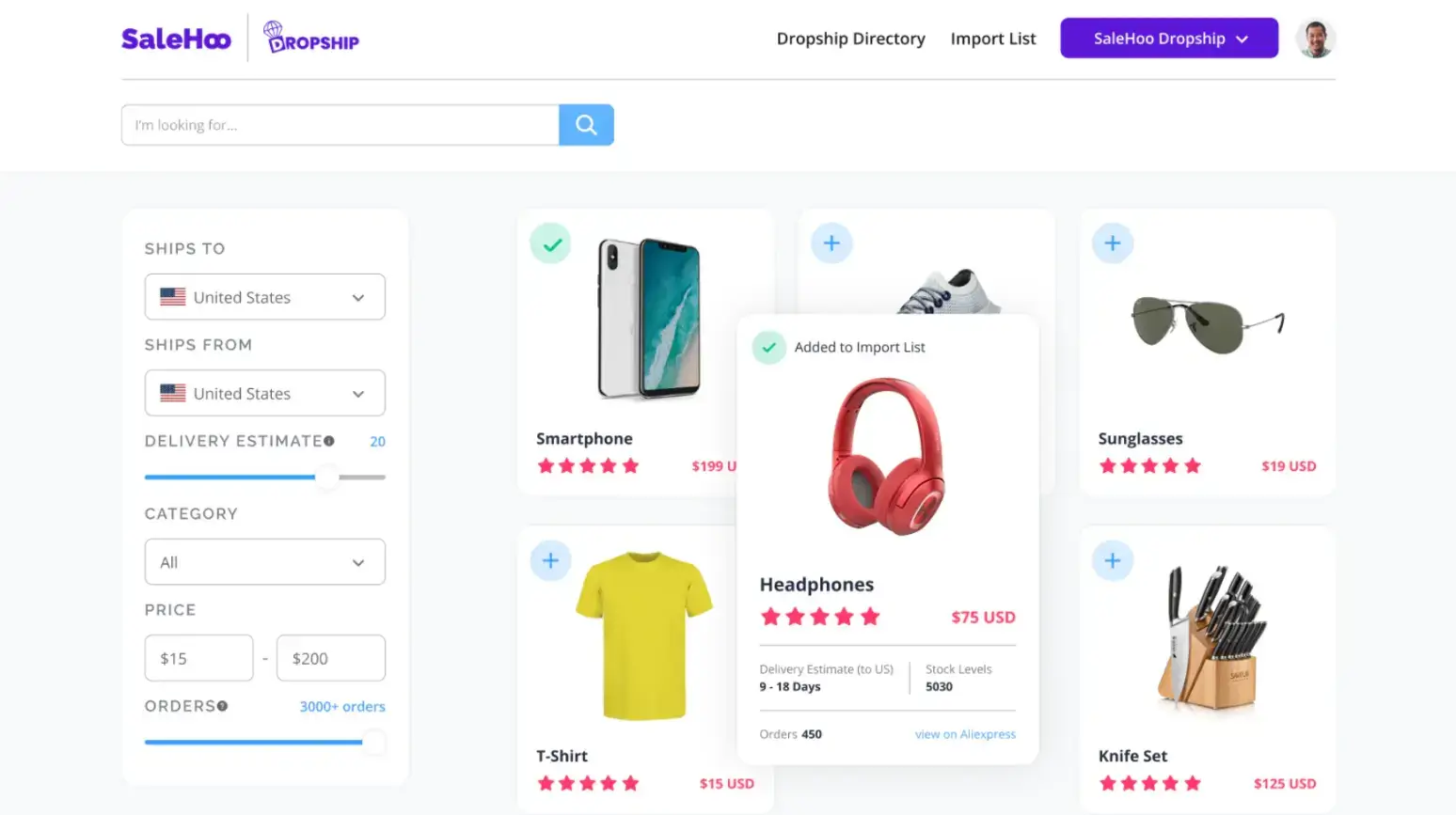Click Delivery Estimate info icon
This screenshot has width=1456, height=815.
pos(329,441)
